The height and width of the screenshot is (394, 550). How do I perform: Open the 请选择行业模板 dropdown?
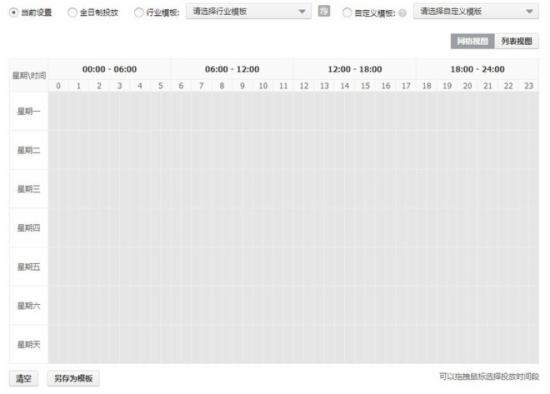pos(248,12)
